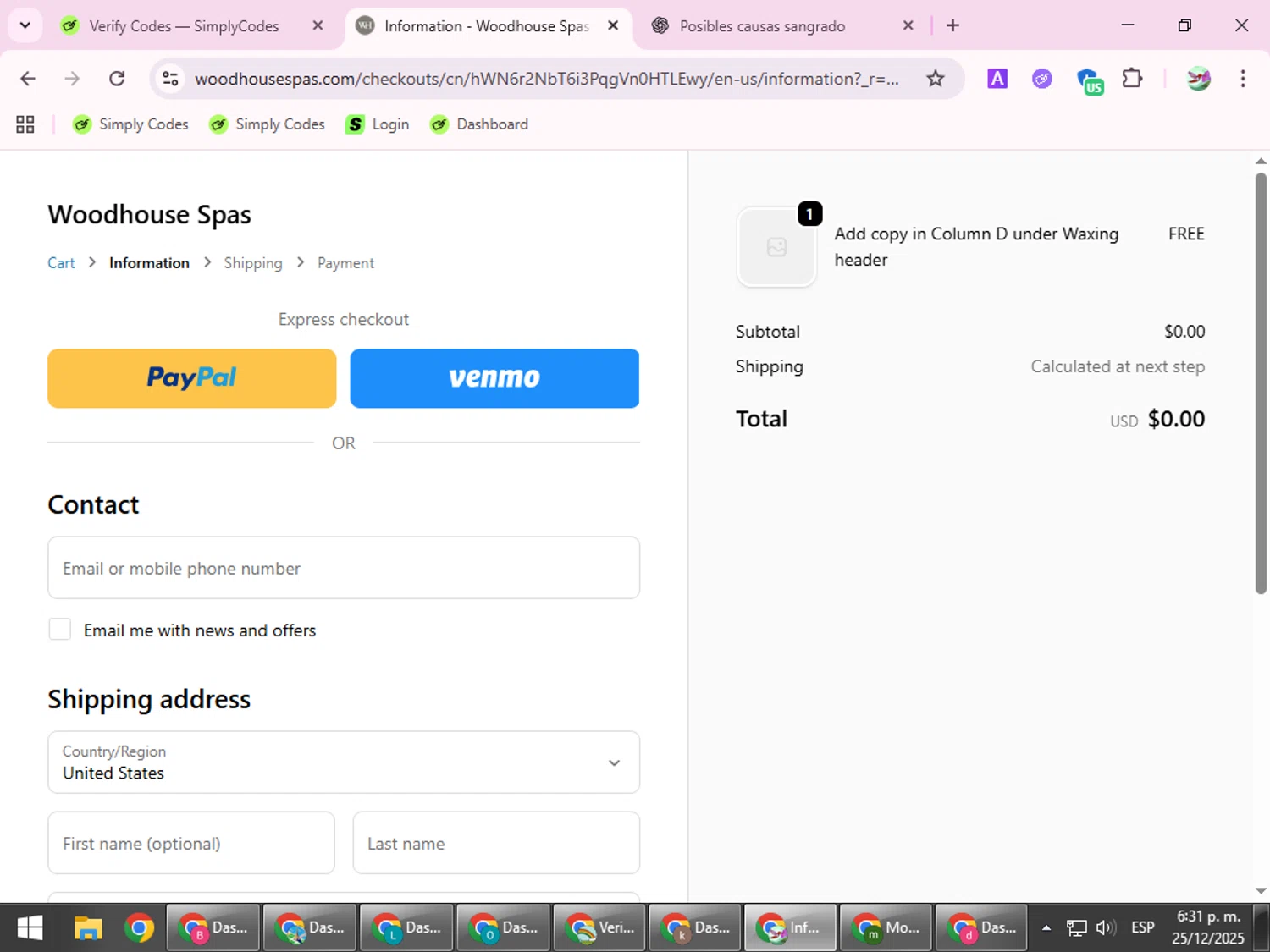This screenshot has width=1270, height=952.
Task: Open a new browser tab
Action: 952,25
